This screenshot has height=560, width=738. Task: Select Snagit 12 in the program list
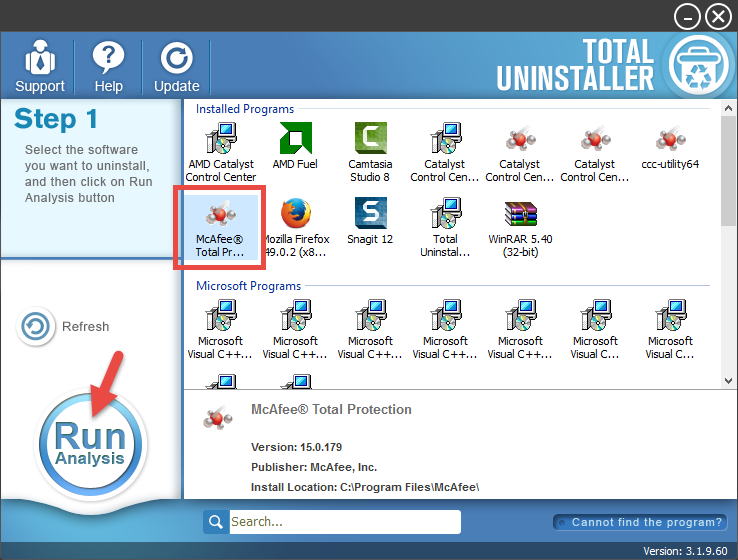coord(370,221)
